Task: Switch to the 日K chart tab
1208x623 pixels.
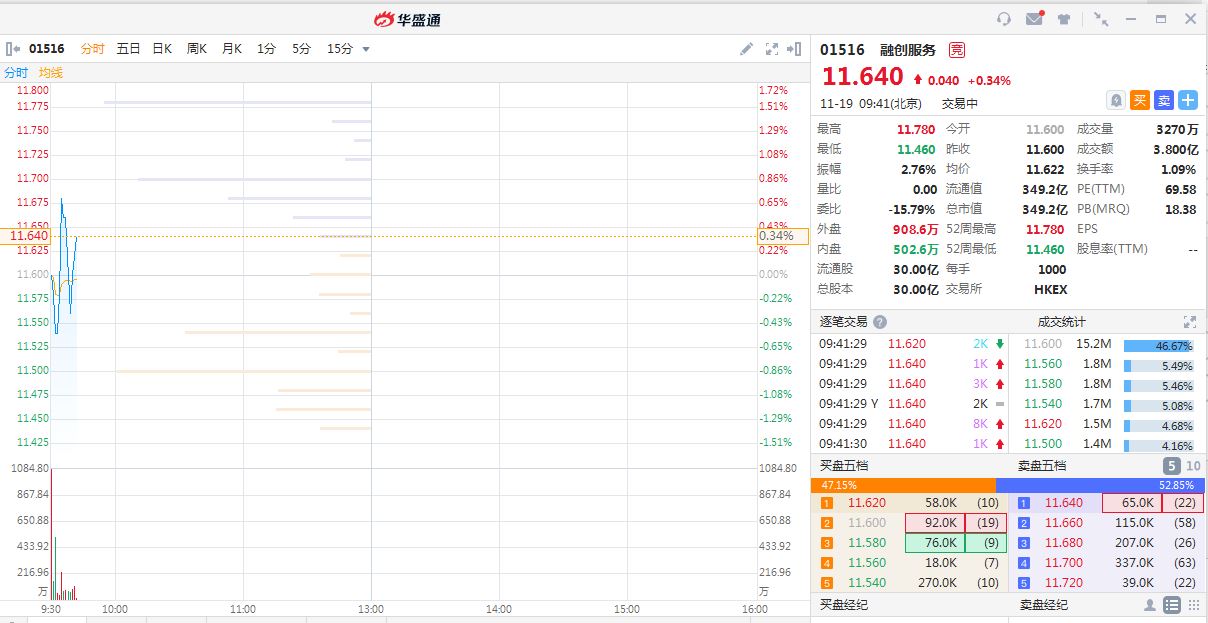Action: point(162,49)
